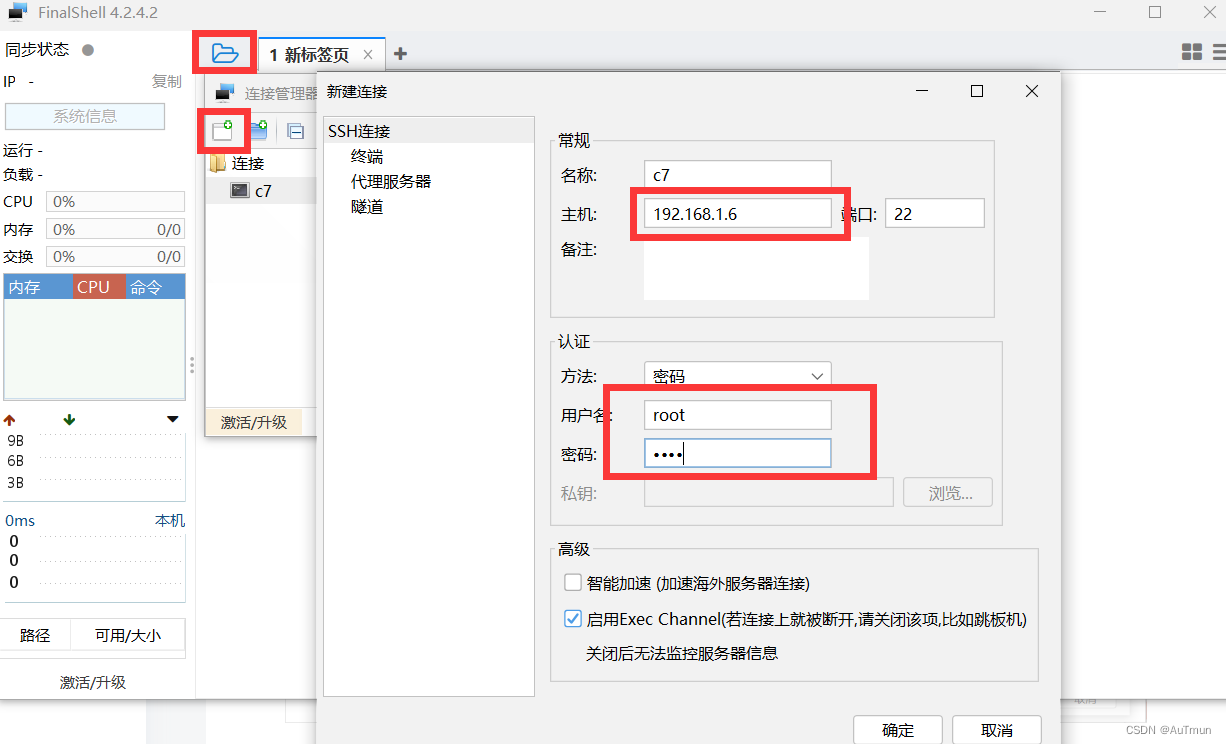This screenshot has width=1226, height=744.
Task: Click the collapse panes icon in connection toolbar
Action: click(x=293, y=130)
